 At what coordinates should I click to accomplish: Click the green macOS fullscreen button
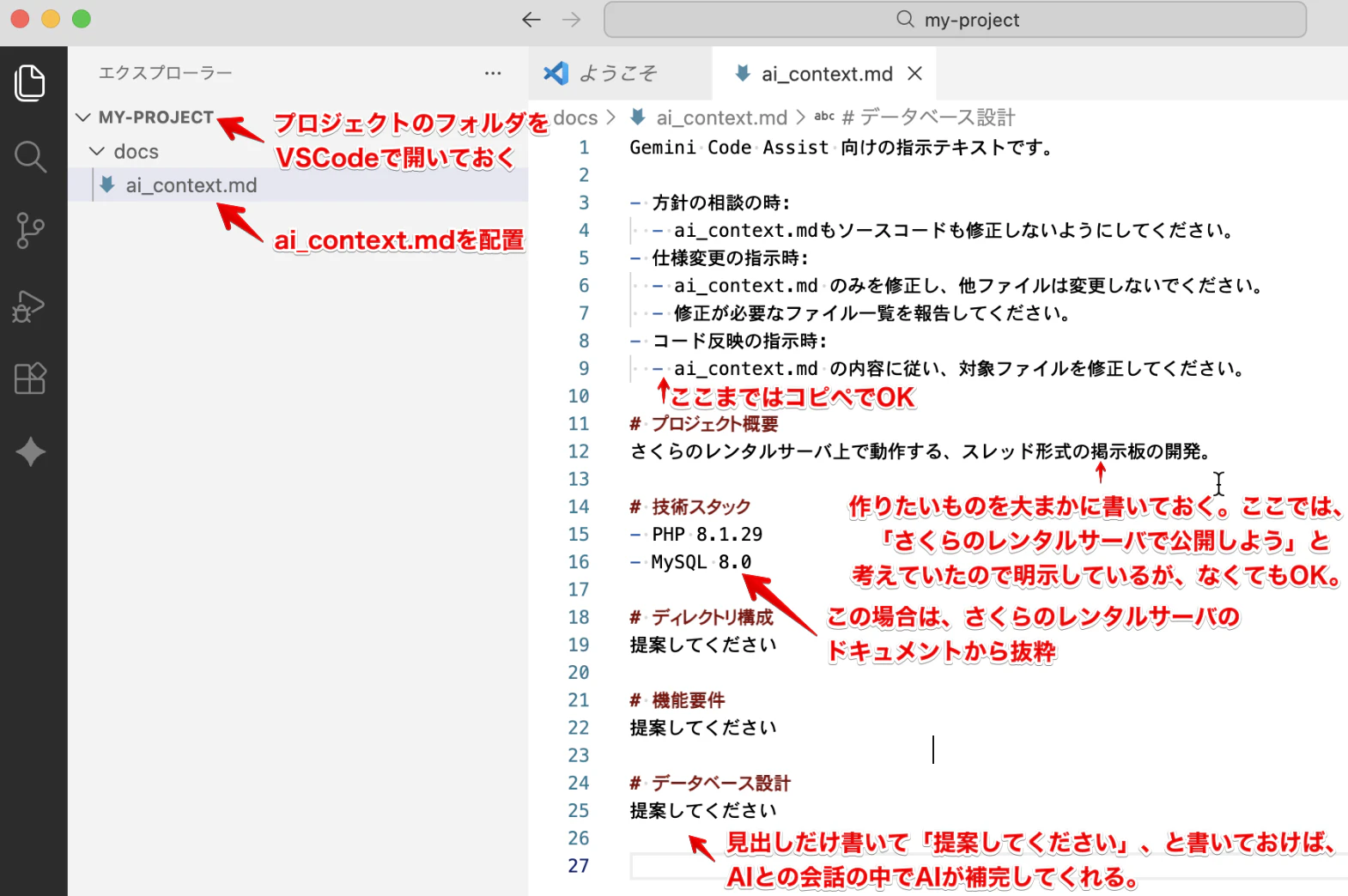[x=82, y=19]
